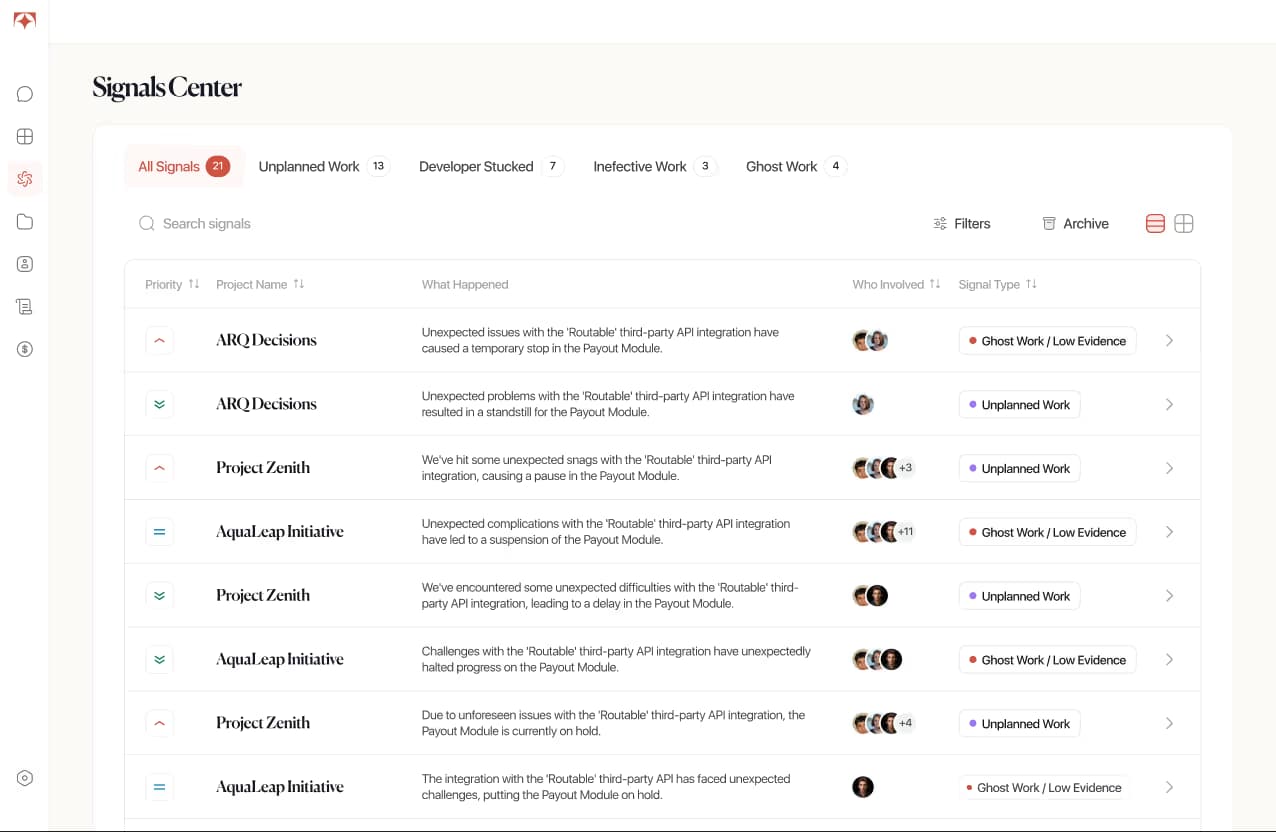1276x832 pixels.
Task: Open the settings icon at the sidebar bottom
Action: coord(25,778)
